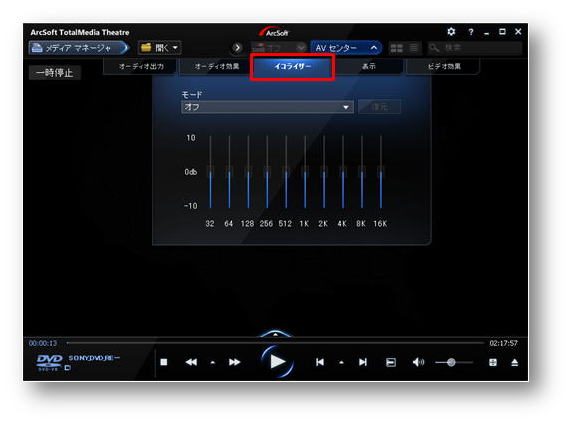
Task: Click the 4K equalizer slider
Action: [x=343, y=172]
